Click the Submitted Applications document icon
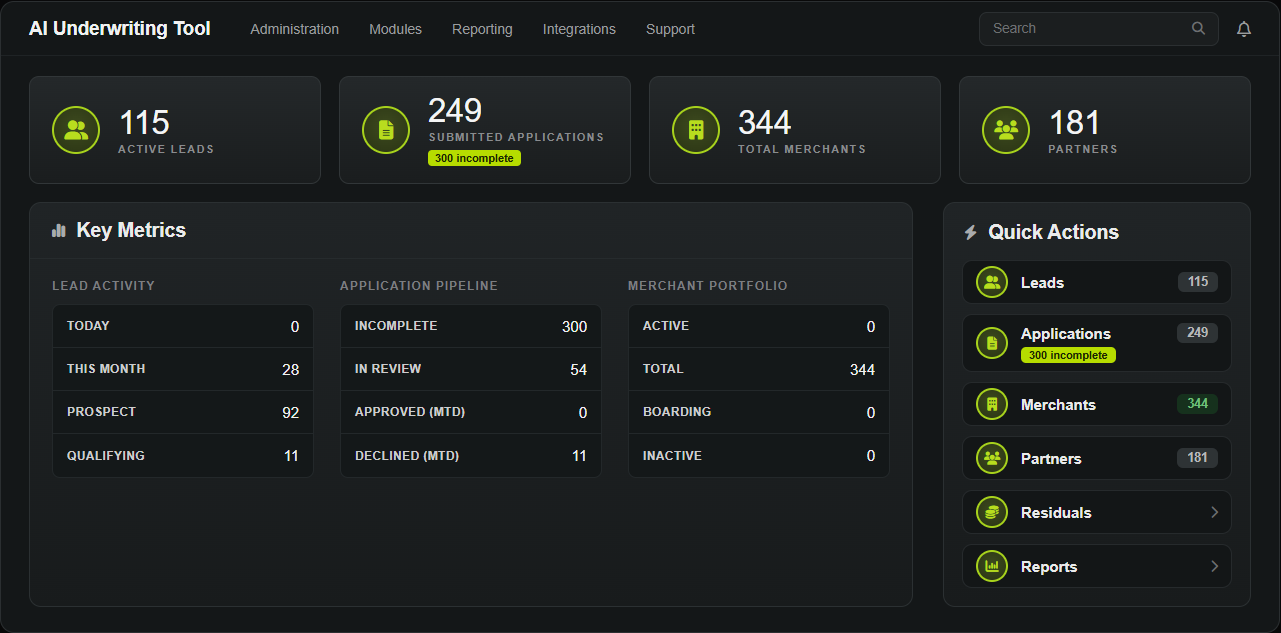This screenshot has width=1281, height=633. (x=386, y=130)
